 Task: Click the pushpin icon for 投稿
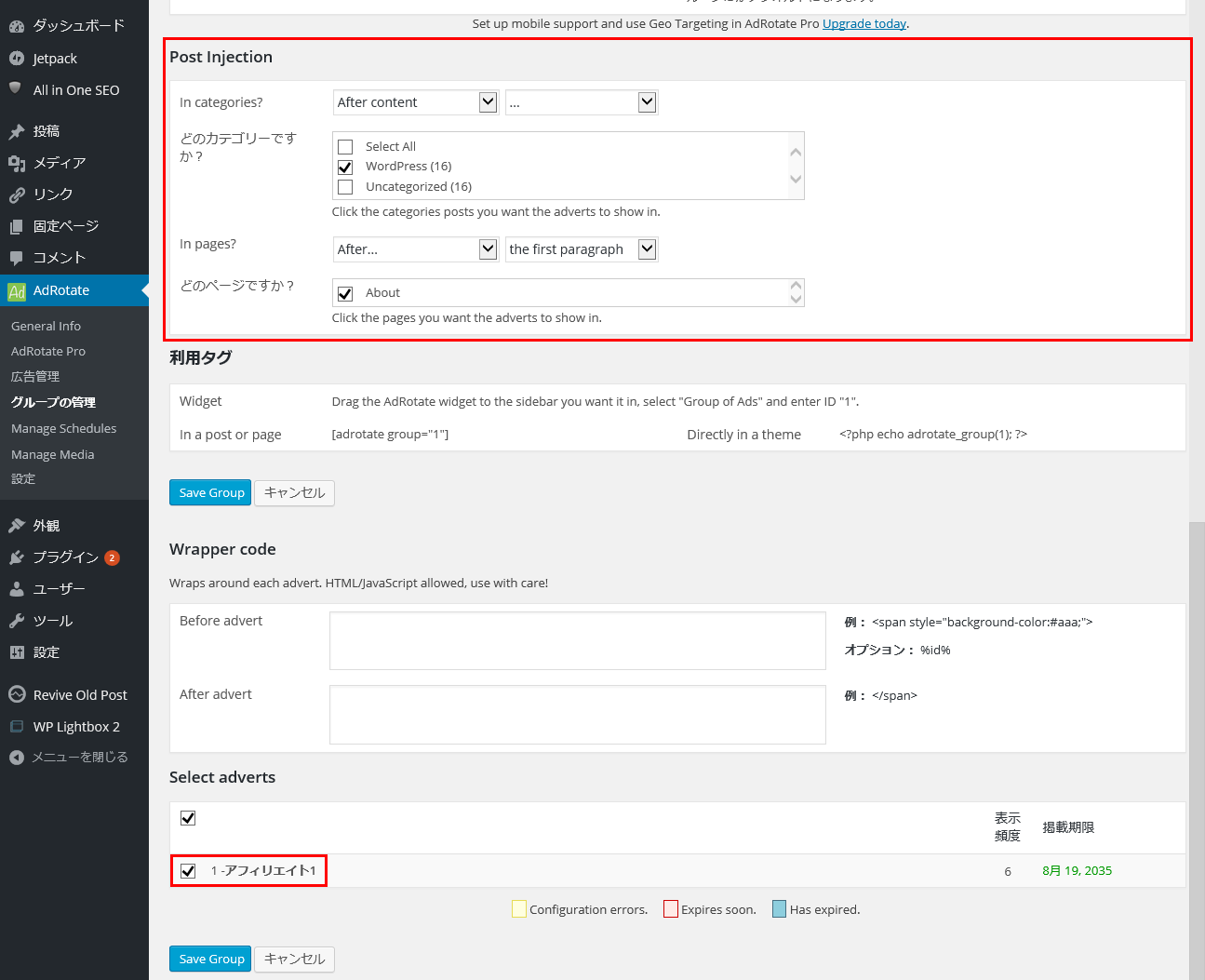pos(16,131)
